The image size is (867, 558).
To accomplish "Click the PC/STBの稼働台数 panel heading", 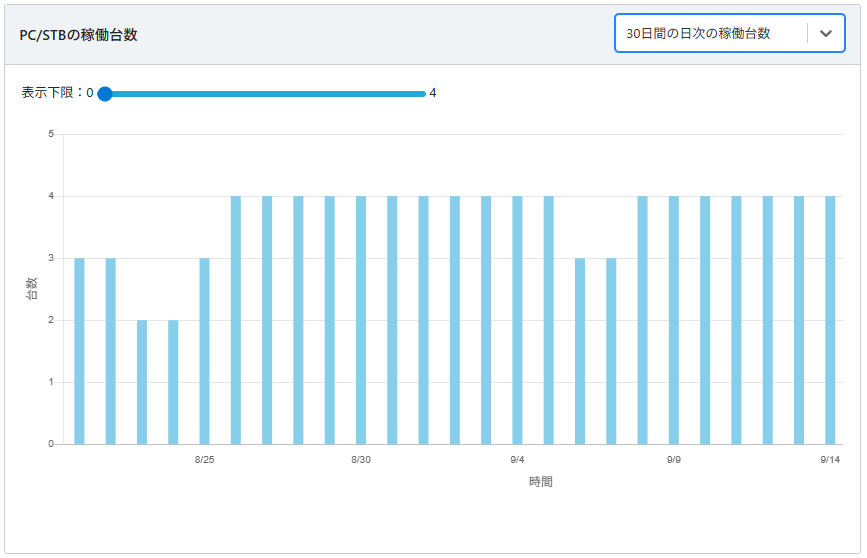I will (78, 34).
